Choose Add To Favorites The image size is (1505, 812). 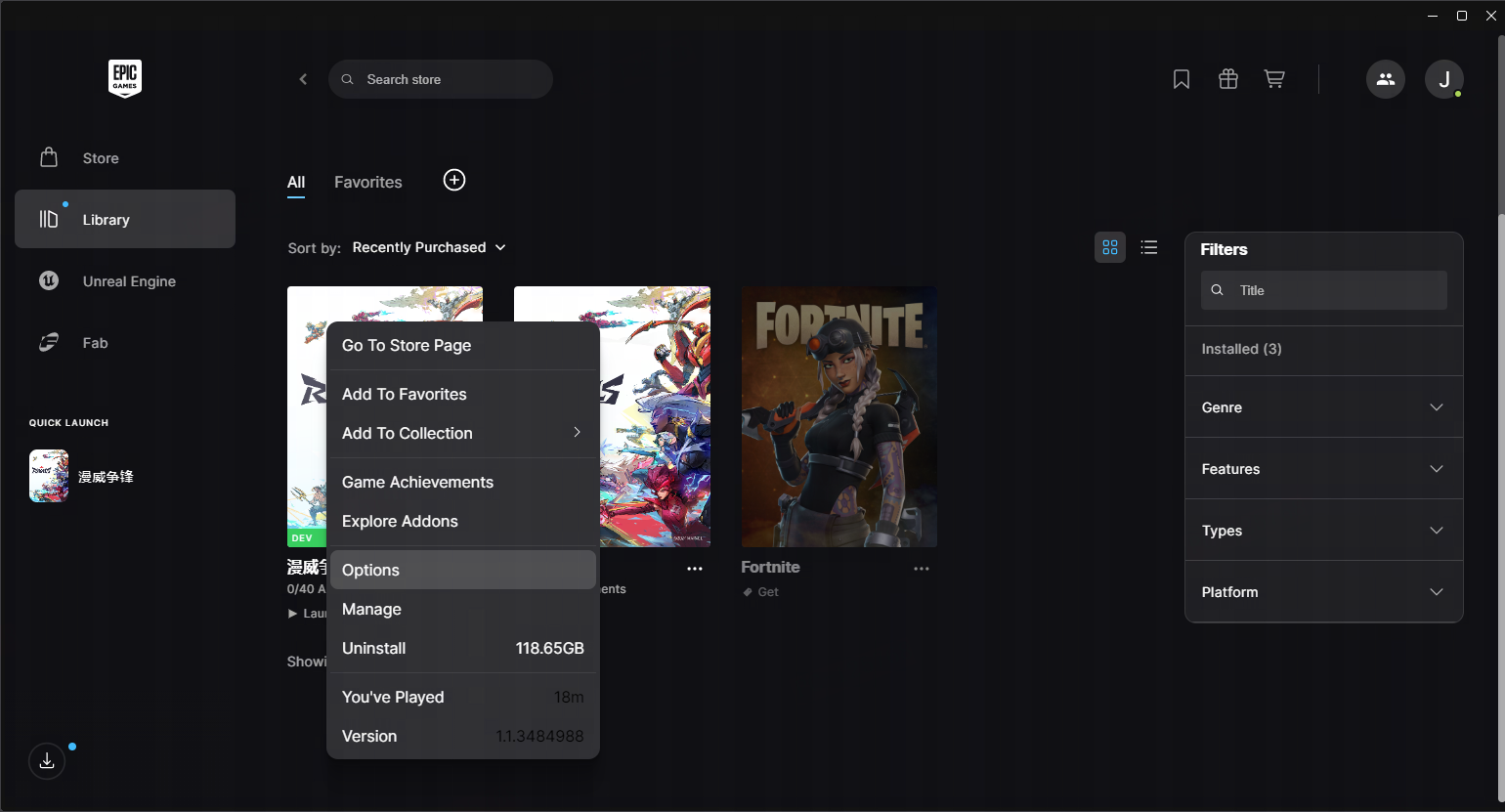pos(463,394)
